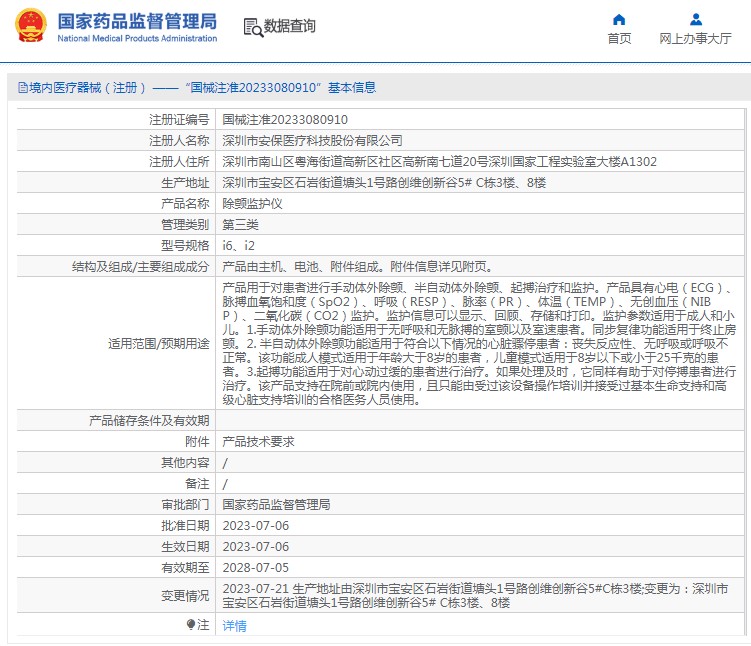
Task: Click the 境内医疗器械（注册） breadcrumb title
Action: pos(88,88)
